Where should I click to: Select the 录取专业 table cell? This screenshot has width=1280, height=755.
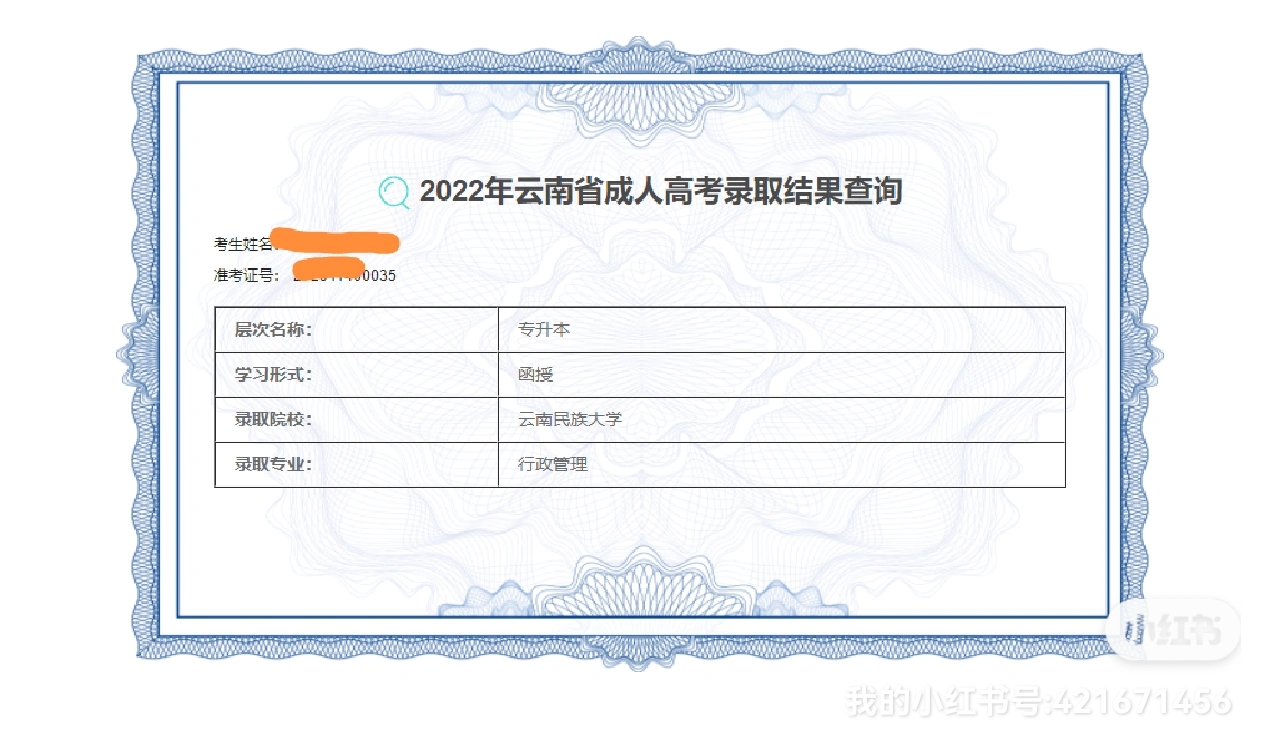357,465
